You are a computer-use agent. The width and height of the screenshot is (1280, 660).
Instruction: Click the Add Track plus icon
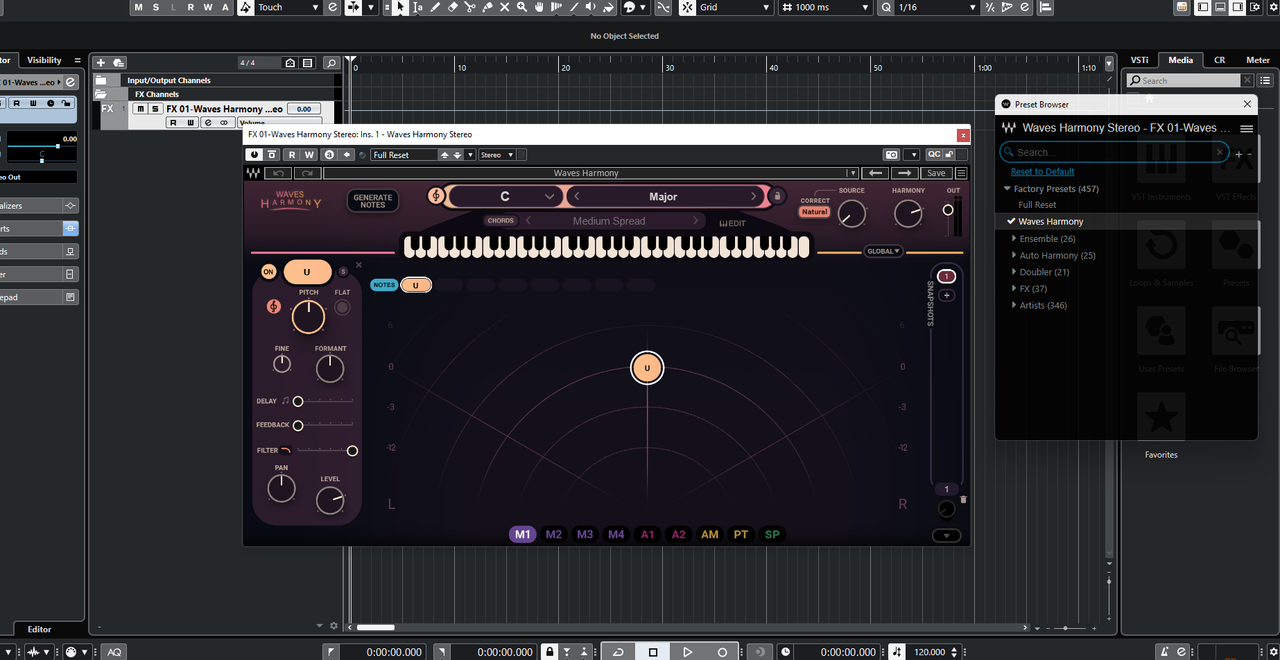click(101, 63)
